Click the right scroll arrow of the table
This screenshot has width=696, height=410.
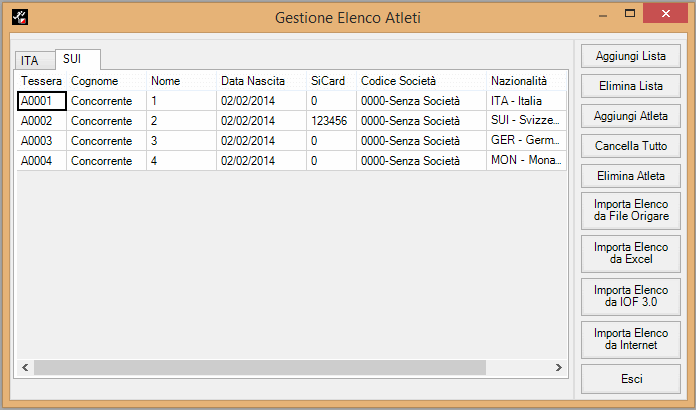[558, 367]
